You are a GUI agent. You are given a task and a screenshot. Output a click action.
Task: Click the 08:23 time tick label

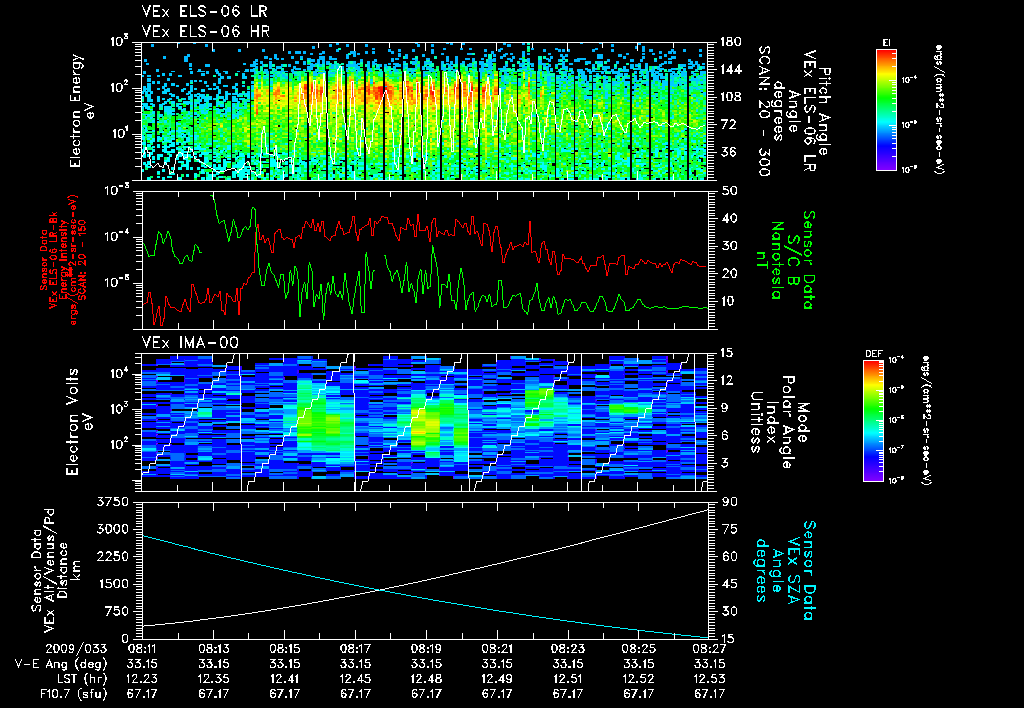568,649
